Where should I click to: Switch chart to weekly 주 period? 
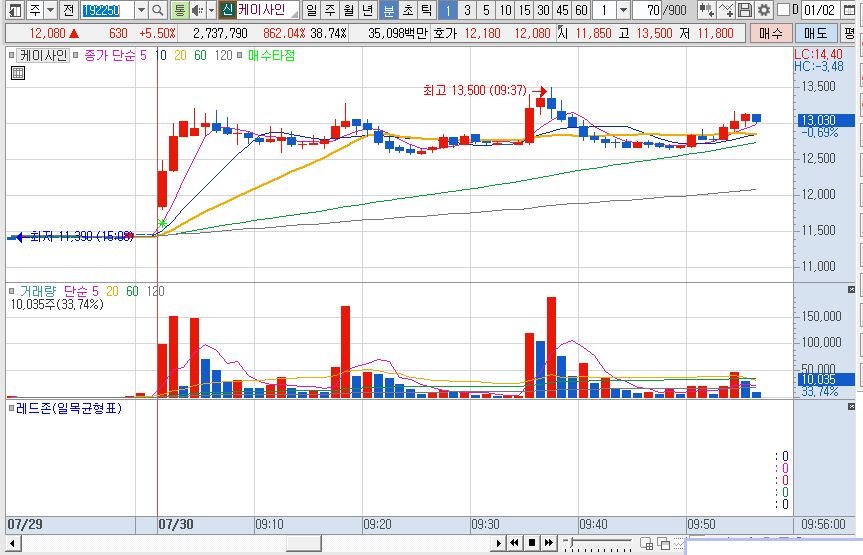click(x=330, y=10)
